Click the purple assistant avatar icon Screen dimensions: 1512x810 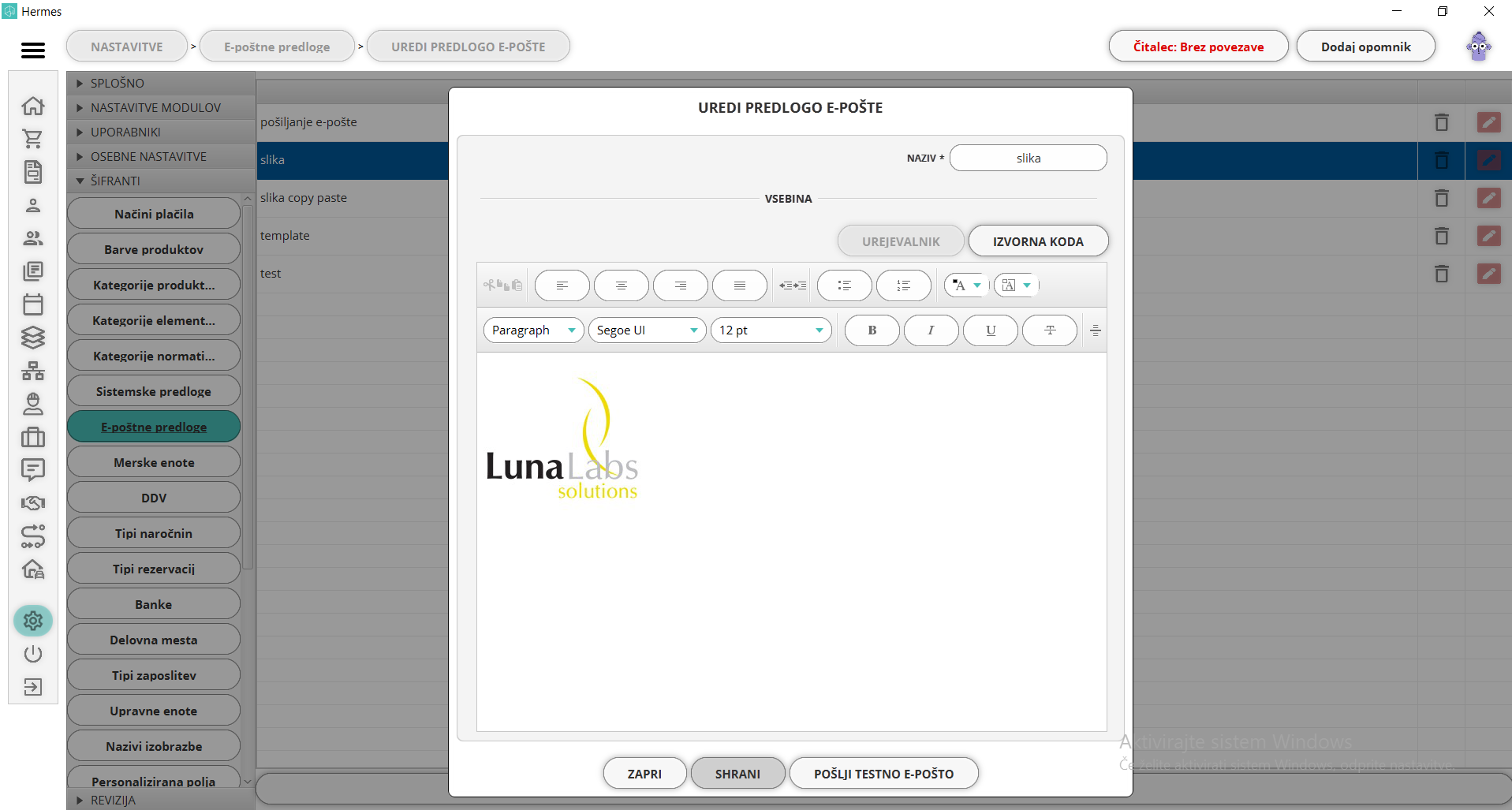1479,47
